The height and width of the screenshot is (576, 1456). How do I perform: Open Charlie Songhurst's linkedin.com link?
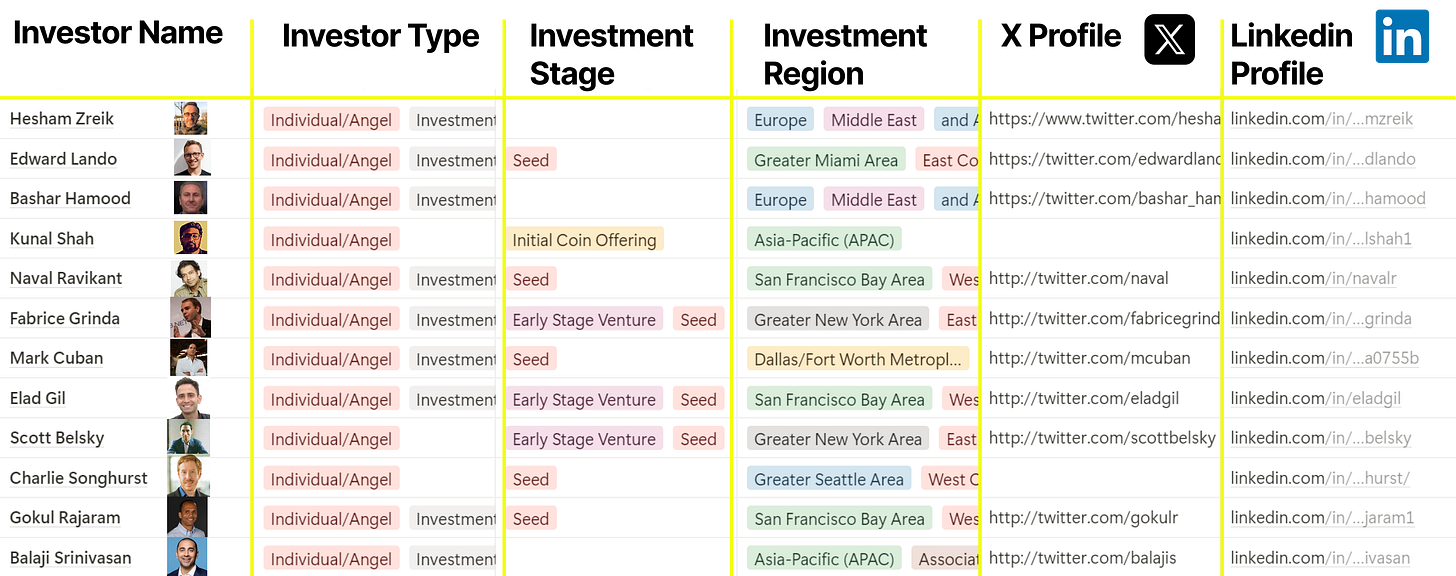(x=1320, y=478)
